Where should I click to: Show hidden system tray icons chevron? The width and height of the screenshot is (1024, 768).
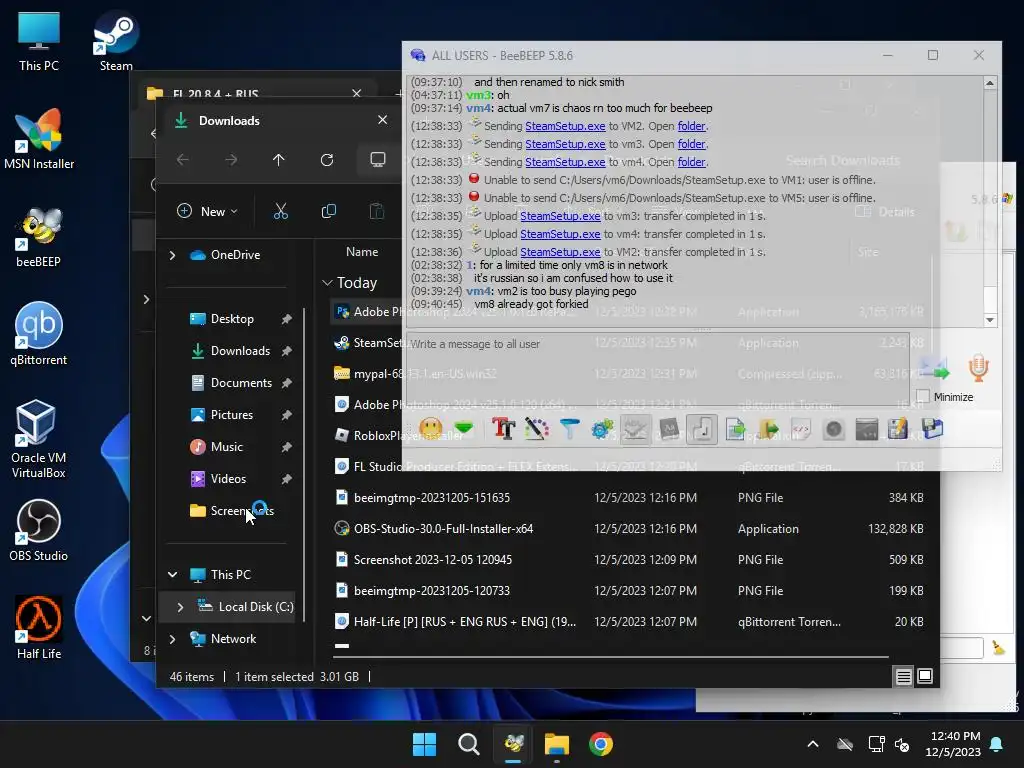(813, 744)
